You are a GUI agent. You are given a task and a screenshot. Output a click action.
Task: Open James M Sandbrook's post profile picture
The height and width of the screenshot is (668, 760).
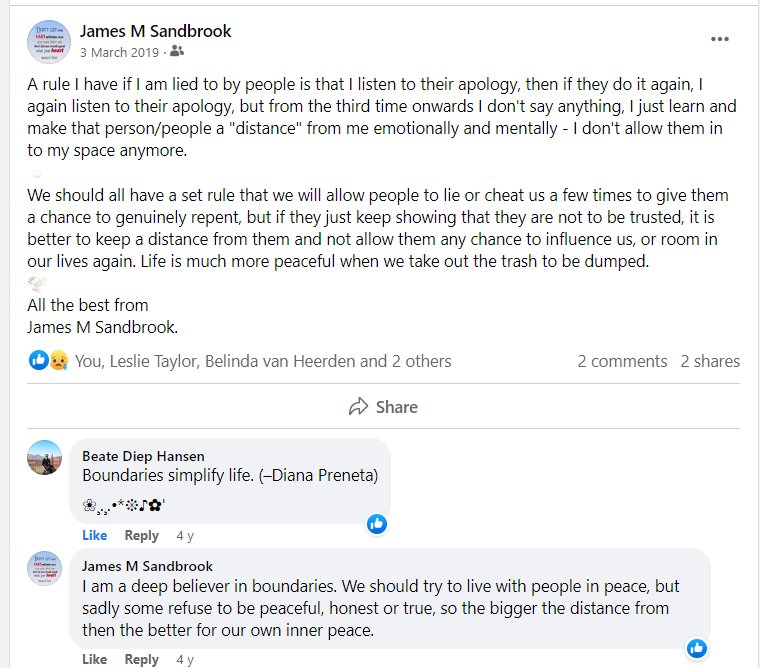point(48,42)
